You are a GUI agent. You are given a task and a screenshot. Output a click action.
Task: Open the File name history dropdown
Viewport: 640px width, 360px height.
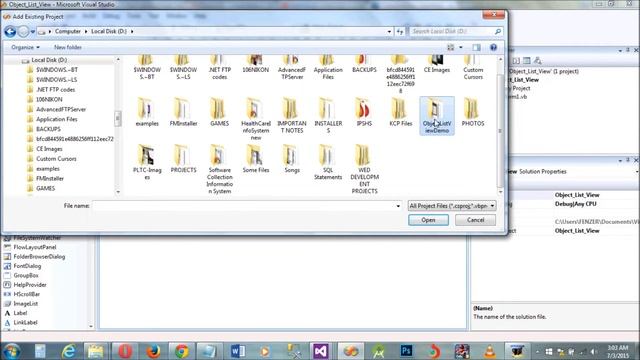point(398,206)
